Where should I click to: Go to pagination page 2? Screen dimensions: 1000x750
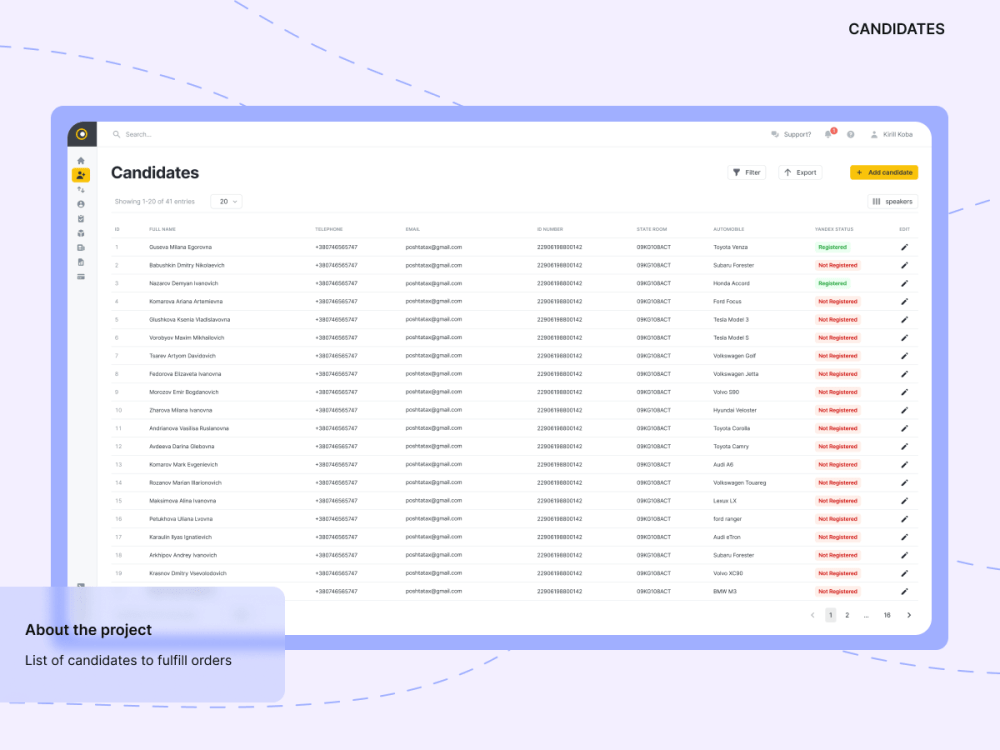[847, 615]
